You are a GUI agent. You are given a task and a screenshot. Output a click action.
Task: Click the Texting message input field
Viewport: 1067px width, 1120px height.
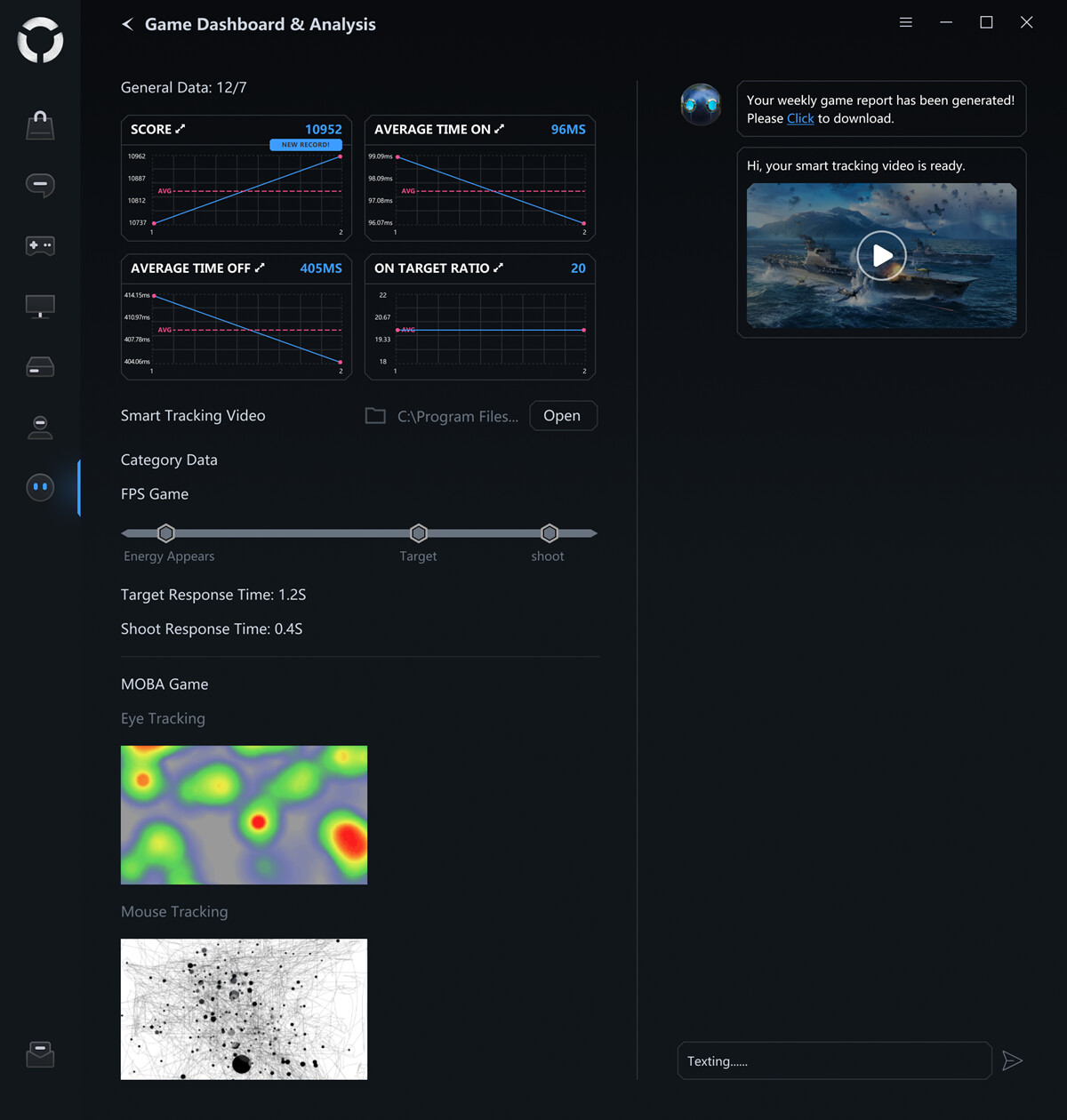834,1060
